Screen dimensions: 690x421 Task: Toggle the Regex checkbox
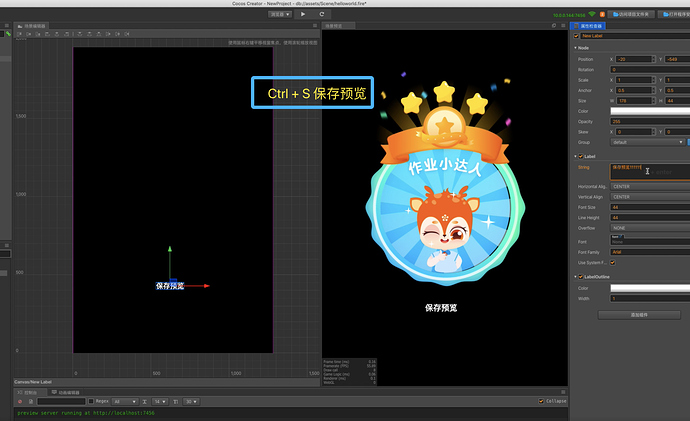pyautogui.click(x=91, y=401)
